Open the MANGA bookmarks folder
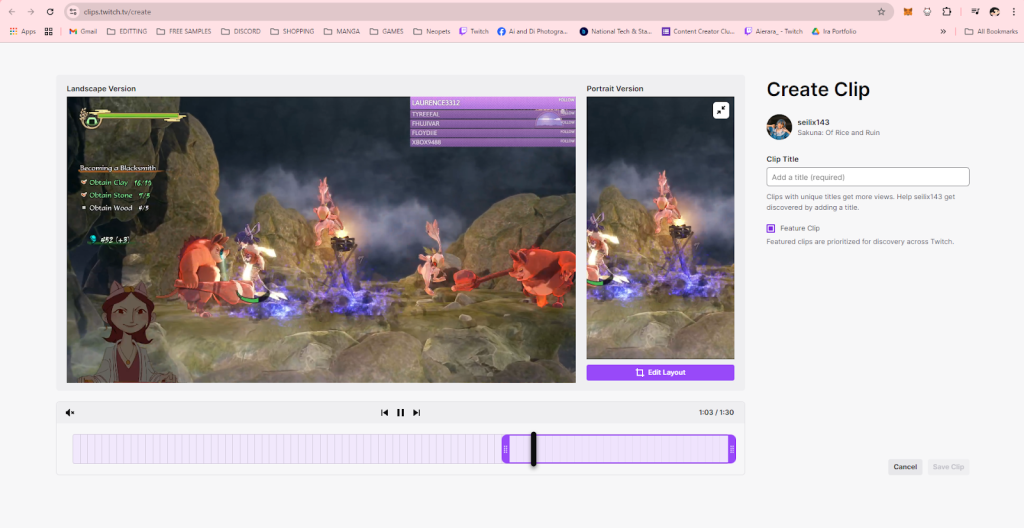This screenshot has height=528, width=1024. 344,31
